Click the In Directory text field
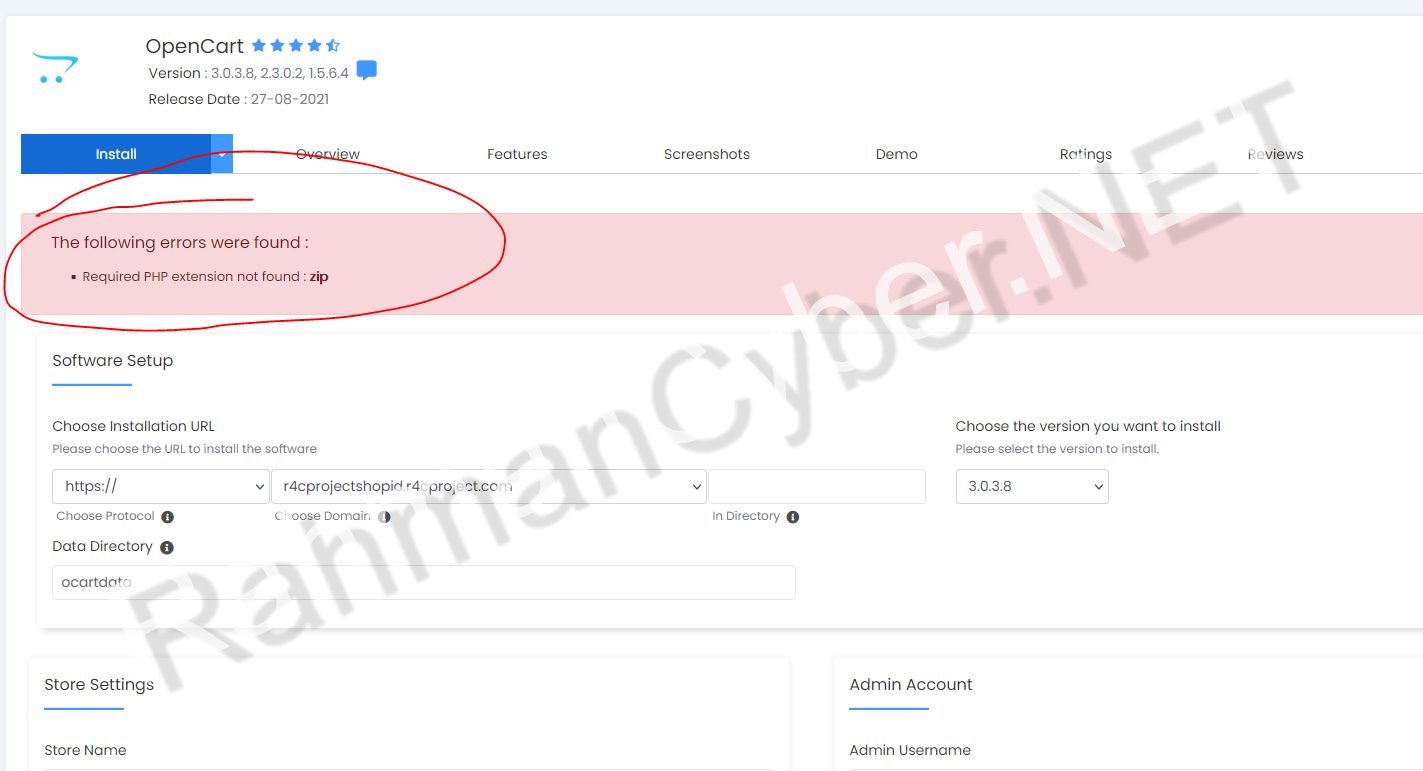 pyautogui.click(x=817, y=487)
